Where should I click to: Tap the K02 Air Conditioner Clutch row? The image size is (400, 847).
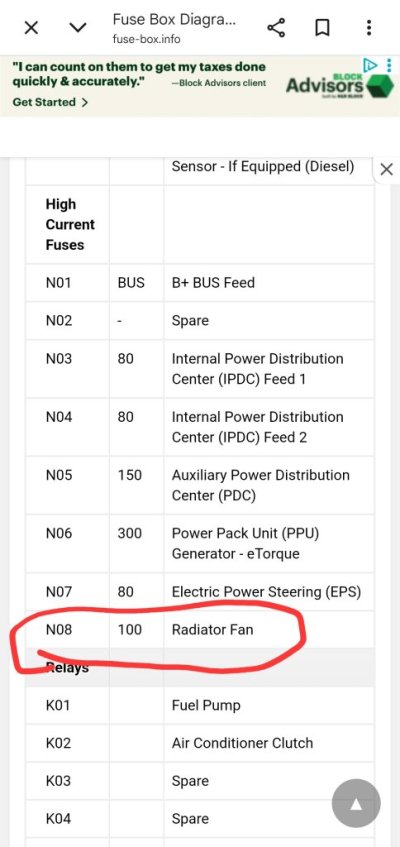pyautogui.click(x=199, y=743)
